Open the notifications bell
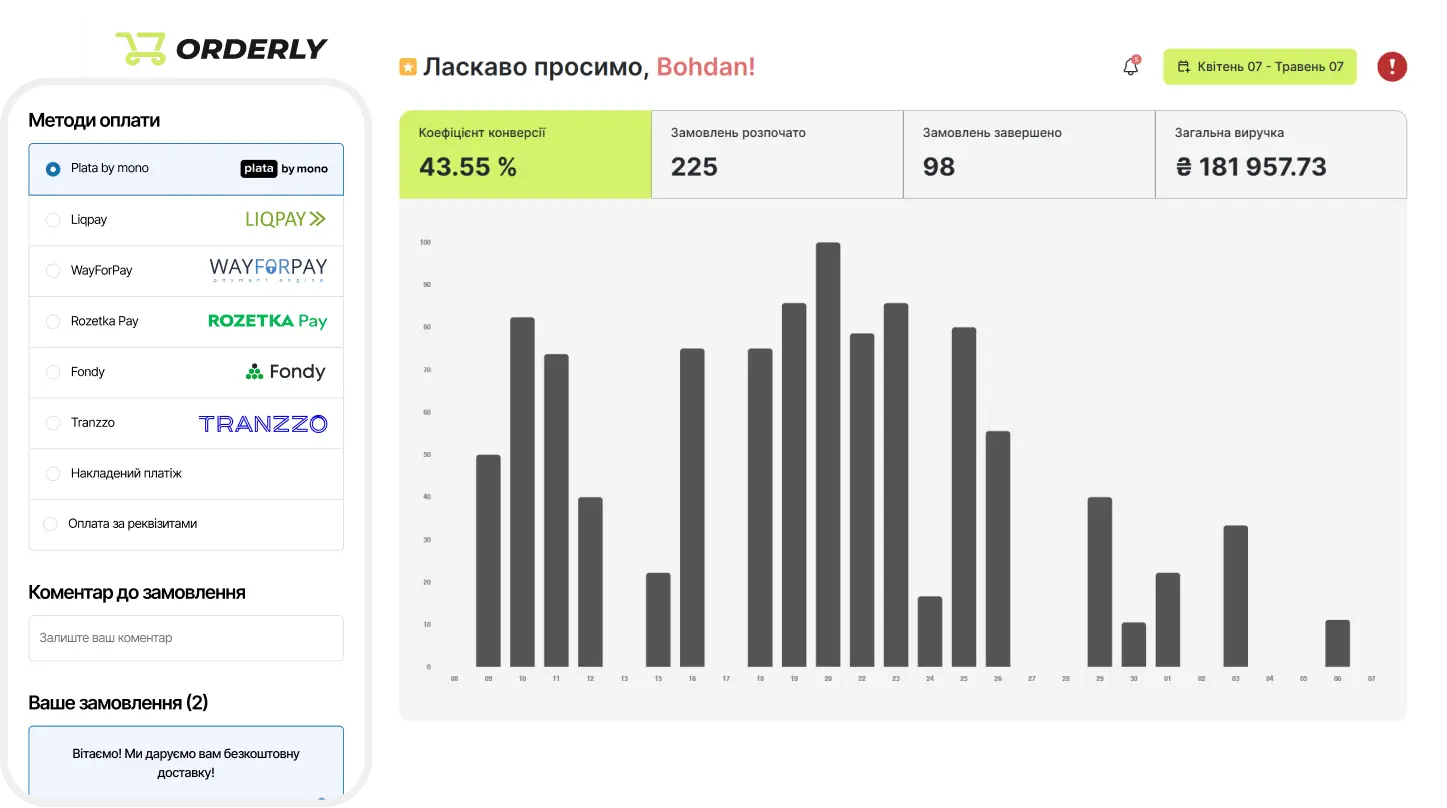1447x808 pixels. point(1131,67)
